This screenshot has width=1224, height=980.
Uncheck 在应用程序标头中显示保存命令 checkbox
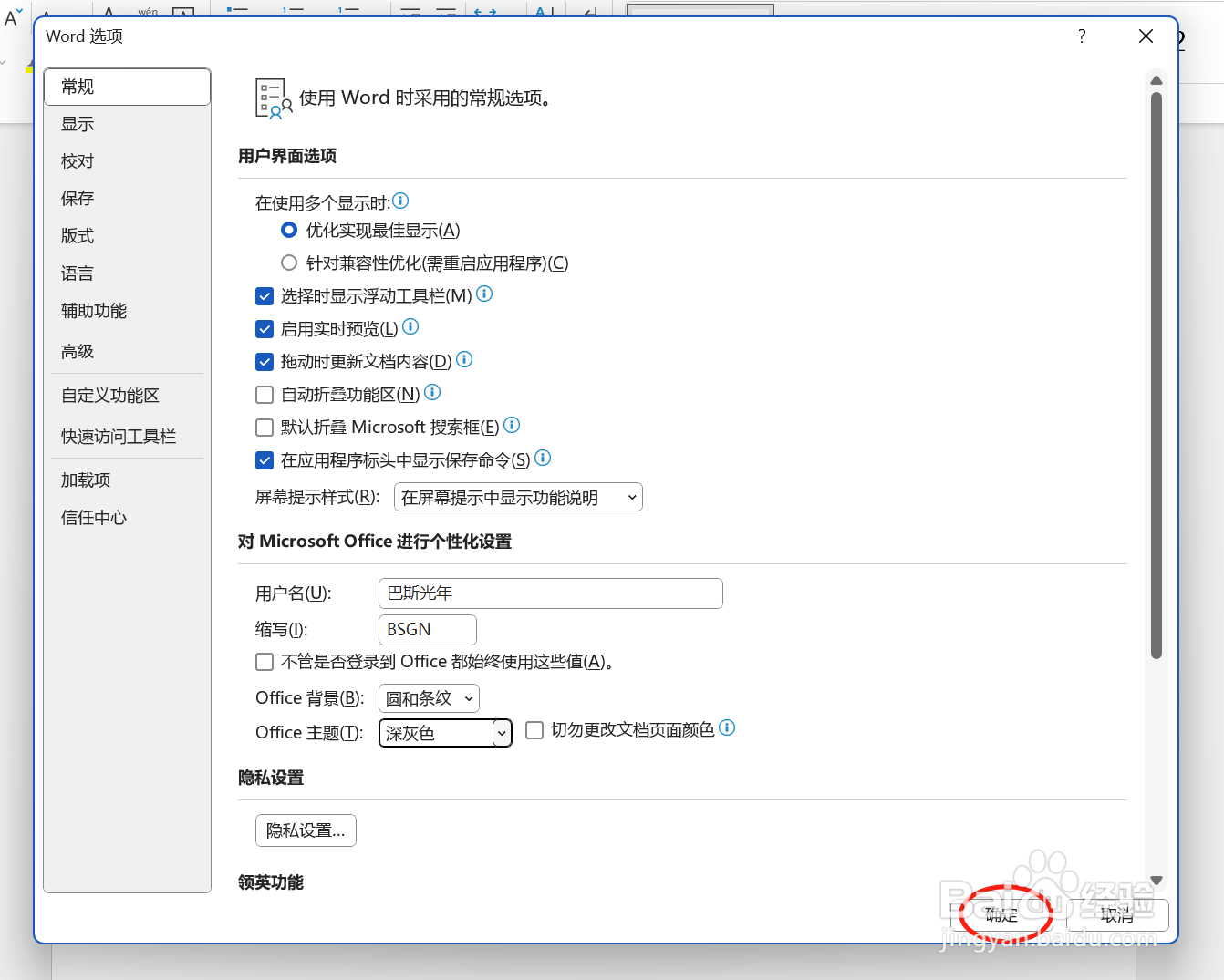(265, 460)
